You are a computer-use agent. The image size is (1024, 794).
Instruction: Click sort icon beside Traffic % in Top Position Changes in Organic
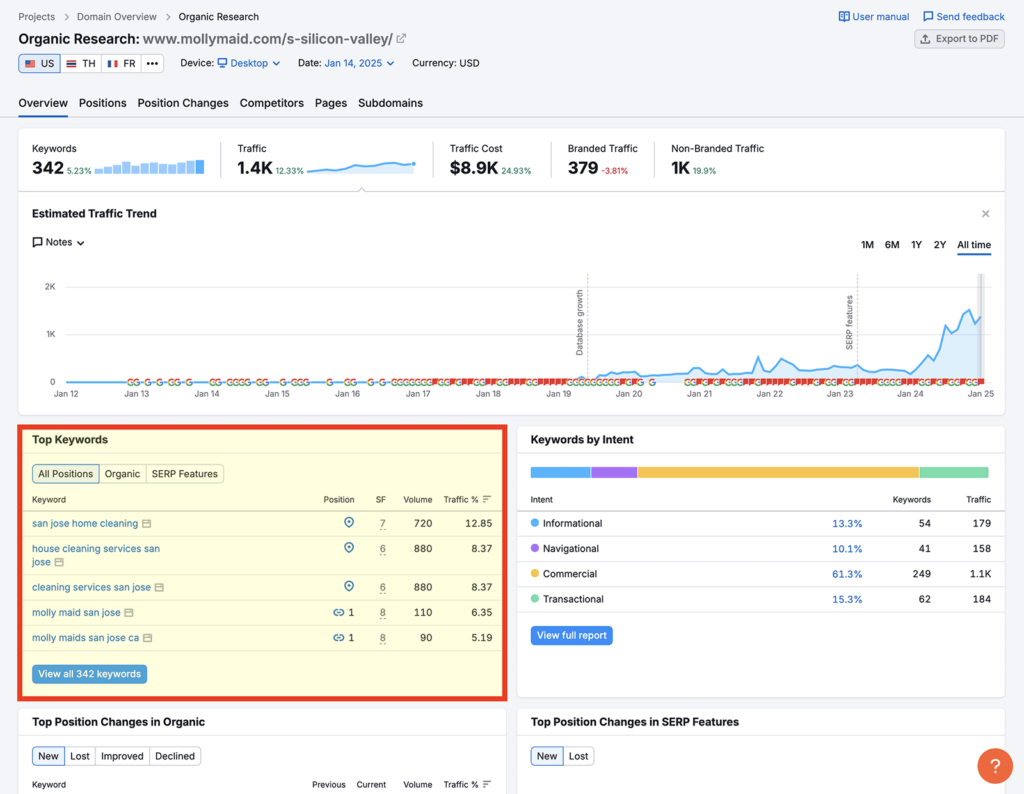pos(487,785)
